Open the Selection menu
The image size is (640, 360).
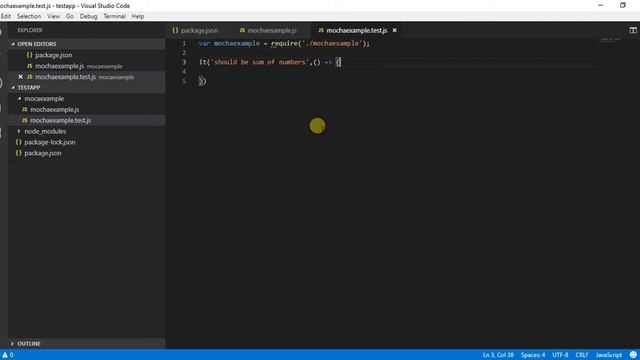29,16
